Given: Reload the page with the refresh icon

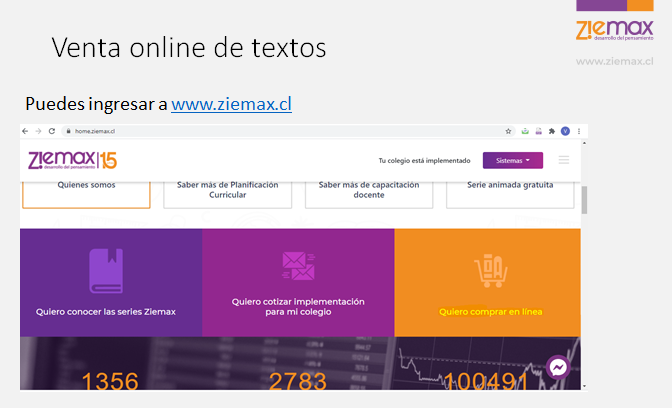Looking at the screenshot, I should [52, 131].
